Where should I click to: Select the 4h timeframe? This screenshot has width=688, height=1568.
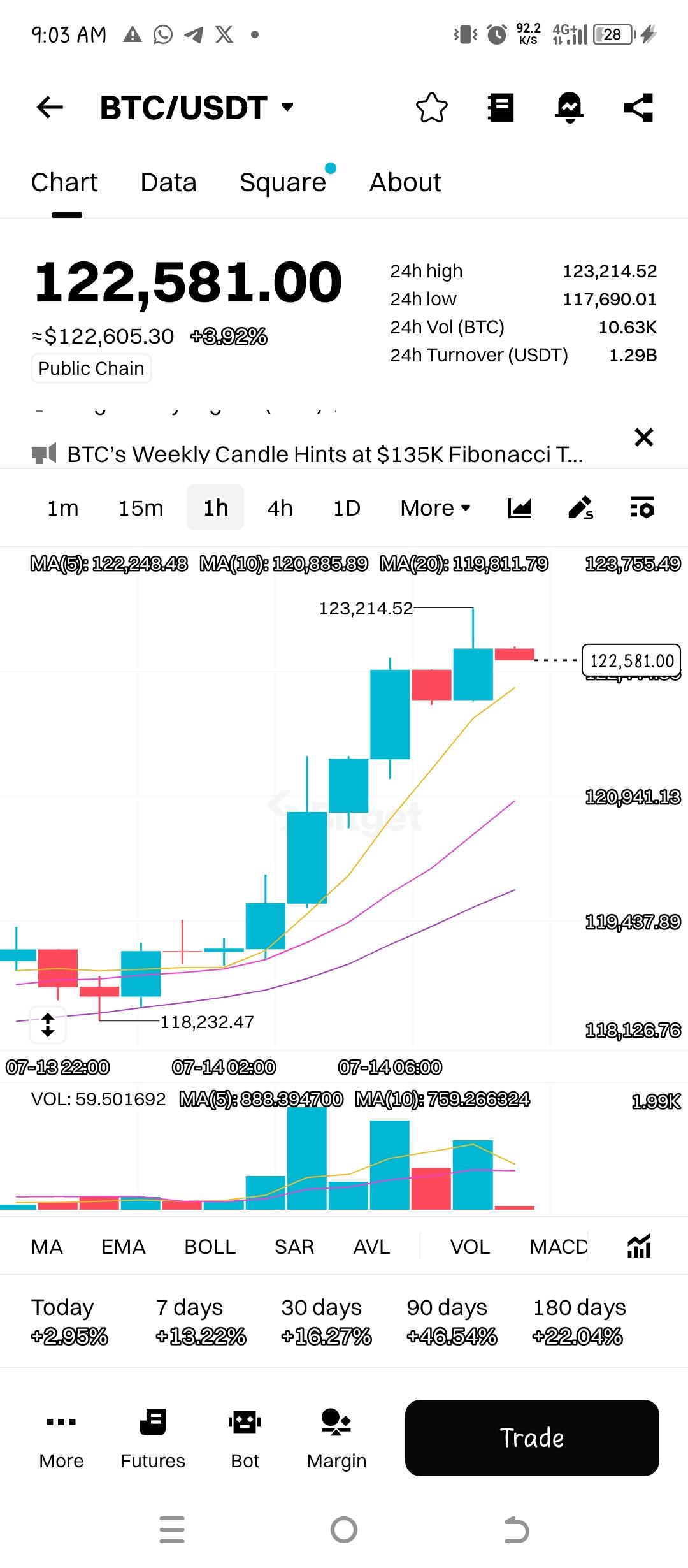pyautogui.click(x=280, y=508)
